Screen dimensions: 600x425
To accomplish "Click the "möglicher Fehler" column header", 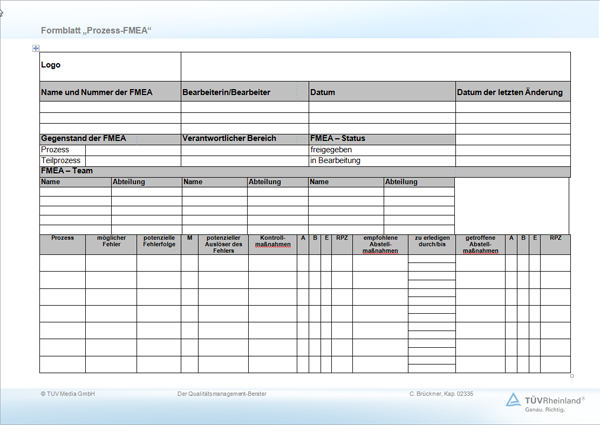I will [111, 241].
